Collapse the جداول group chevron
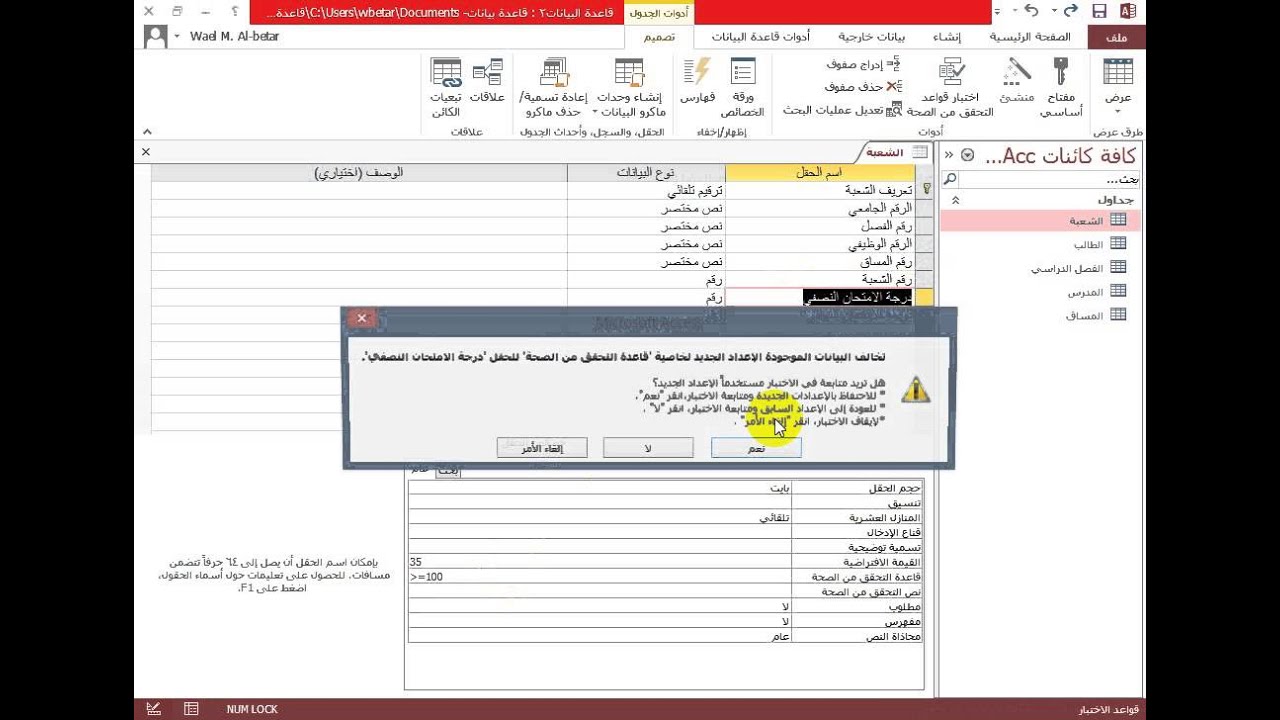Viewport: 1280px width, 720px height. point(955,200)
